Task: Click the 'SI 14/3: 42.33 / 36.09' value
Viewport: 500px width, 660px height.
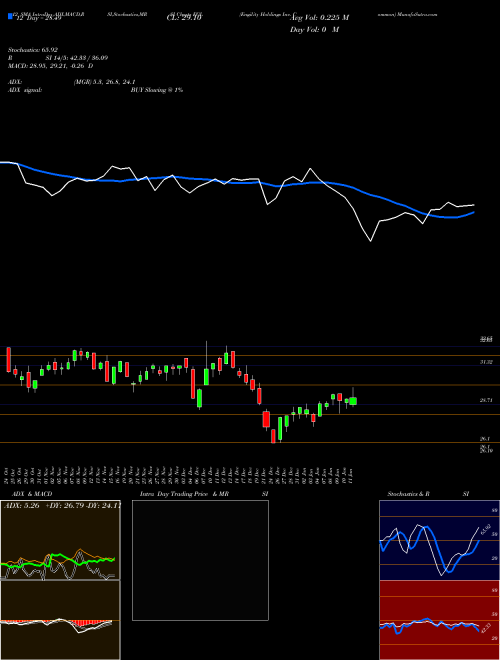Action: point(77,58)
